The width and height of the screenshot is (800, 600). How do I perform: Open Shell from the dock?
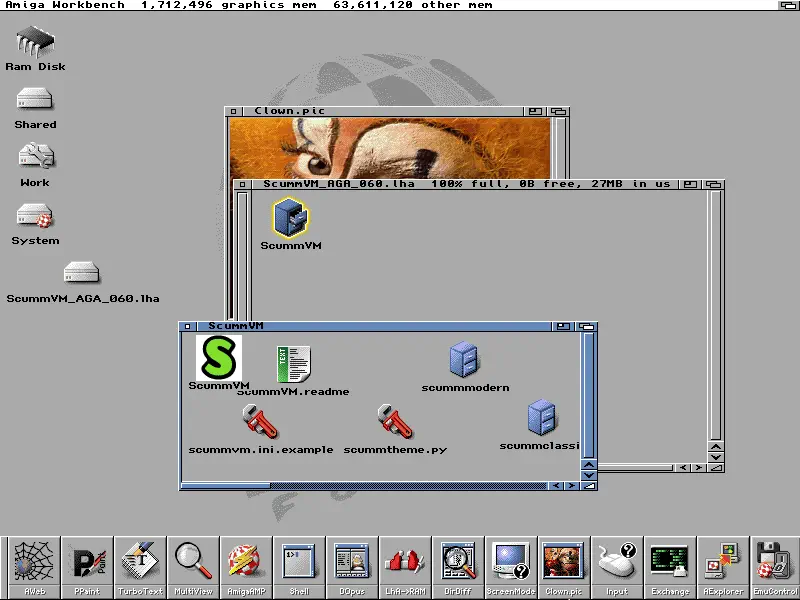coord(299,567)
